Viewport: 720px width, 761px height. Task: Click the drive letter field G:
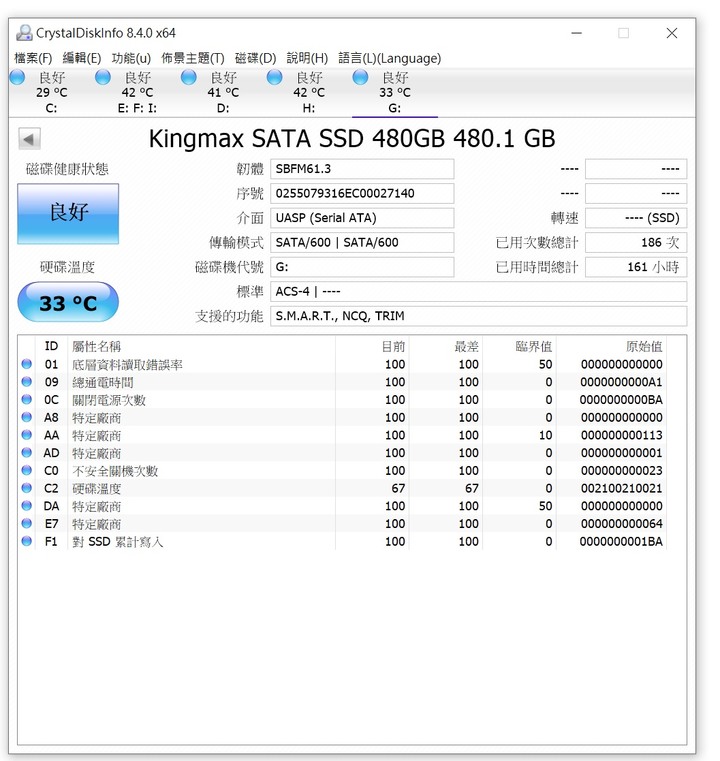click(362, 267)
